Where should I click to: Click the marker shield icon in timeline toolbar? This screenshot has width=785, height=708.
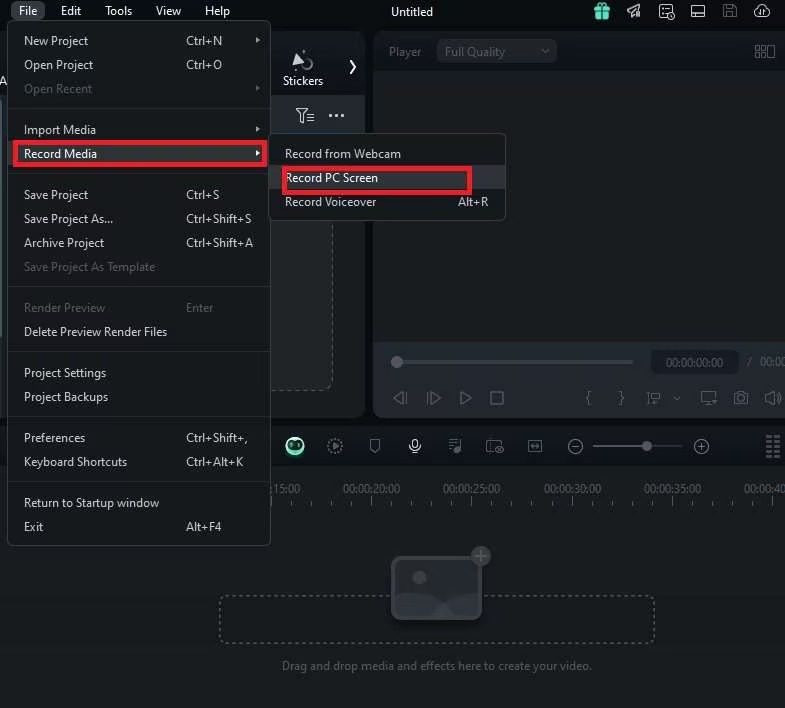coord(374,446)
